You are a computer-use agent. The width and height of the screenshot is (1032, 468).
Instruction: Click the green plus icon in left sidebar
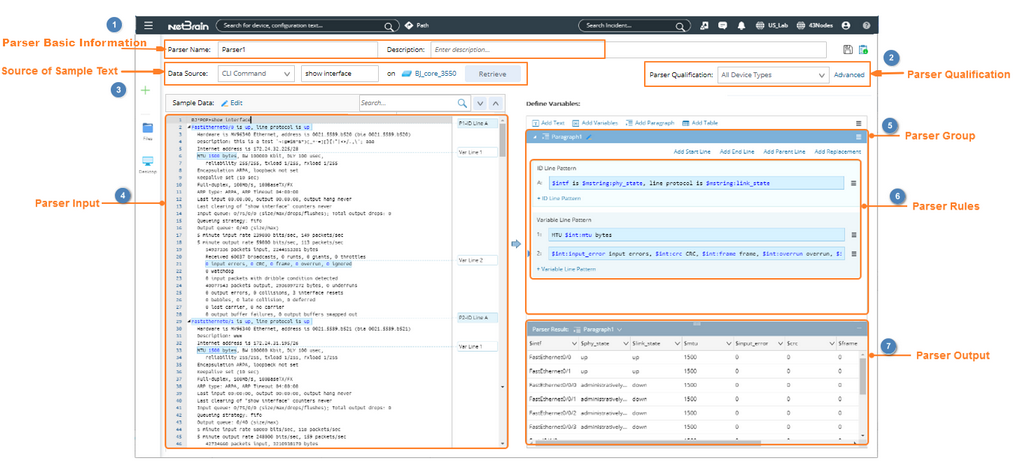coord(146,91)
